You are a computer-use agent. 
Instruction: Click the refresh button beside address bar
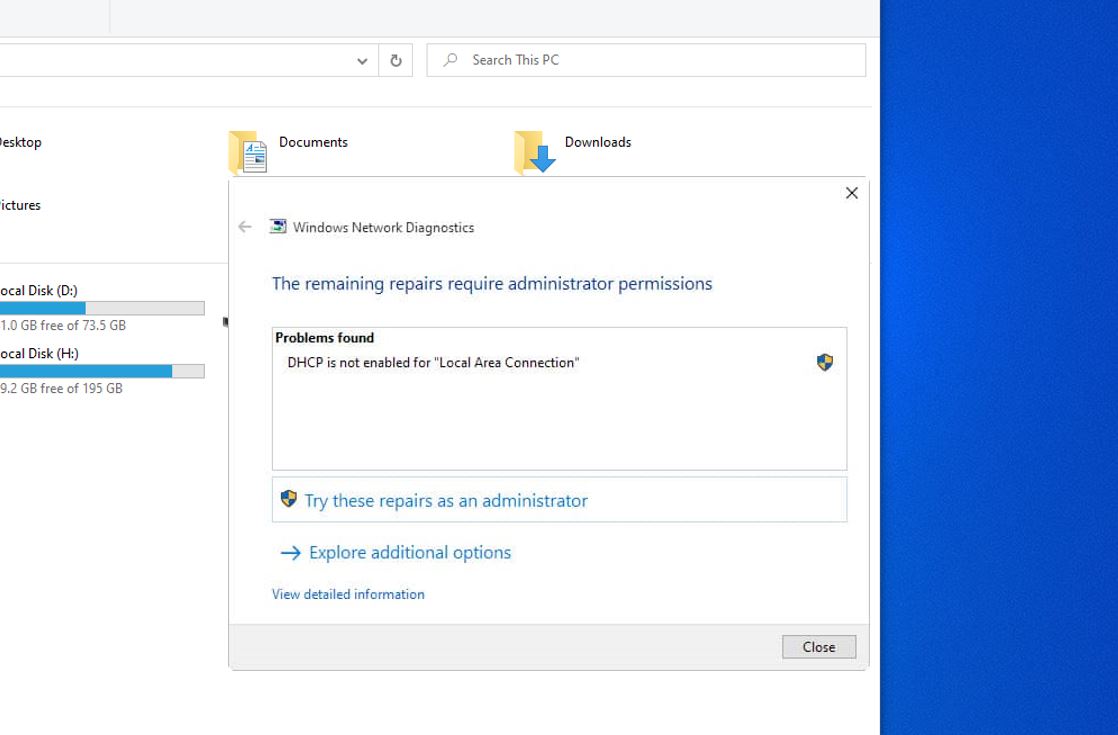pyautogui.click(x=396, y=60)
